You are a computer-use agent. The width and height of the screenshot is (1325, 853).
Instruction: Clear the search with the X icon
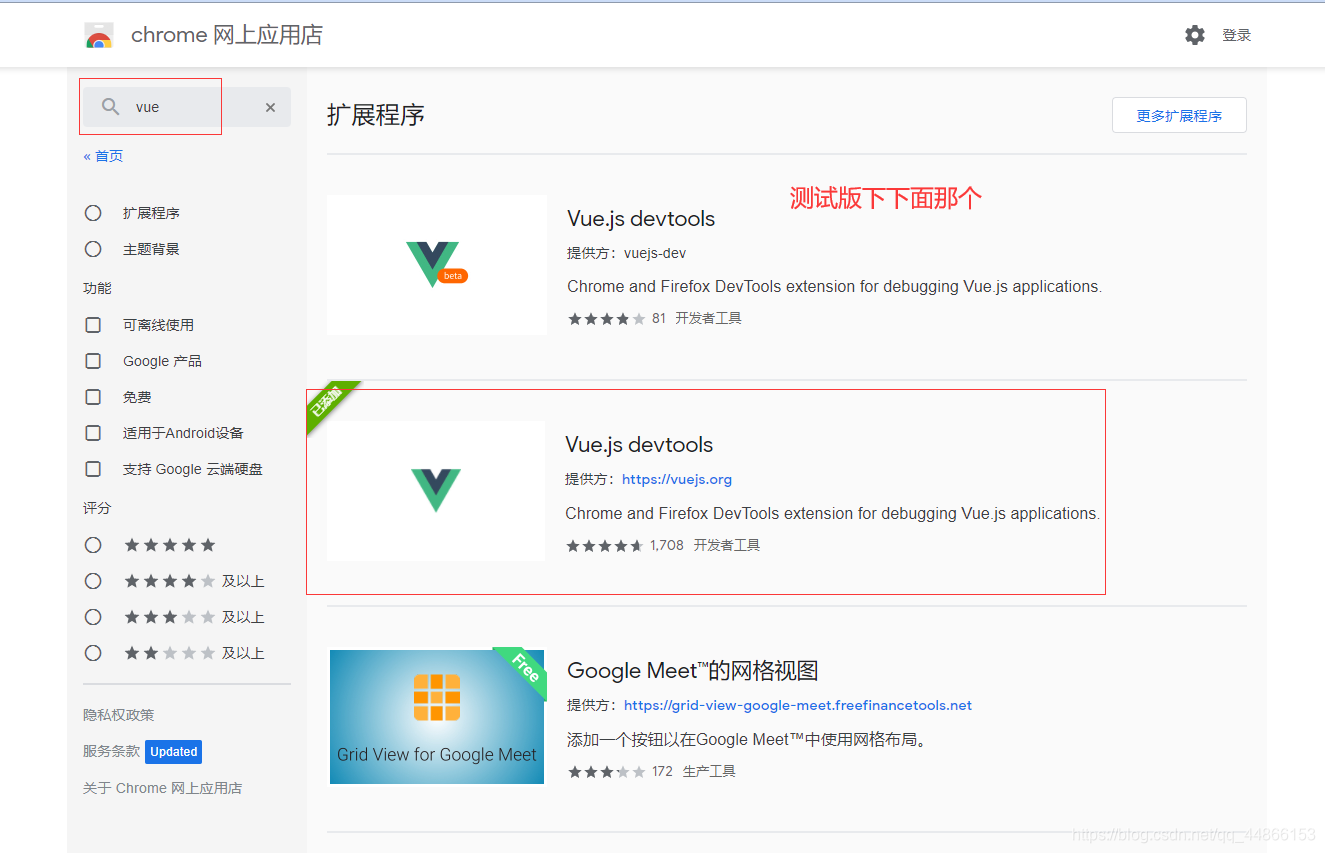[x=270, y=107]
